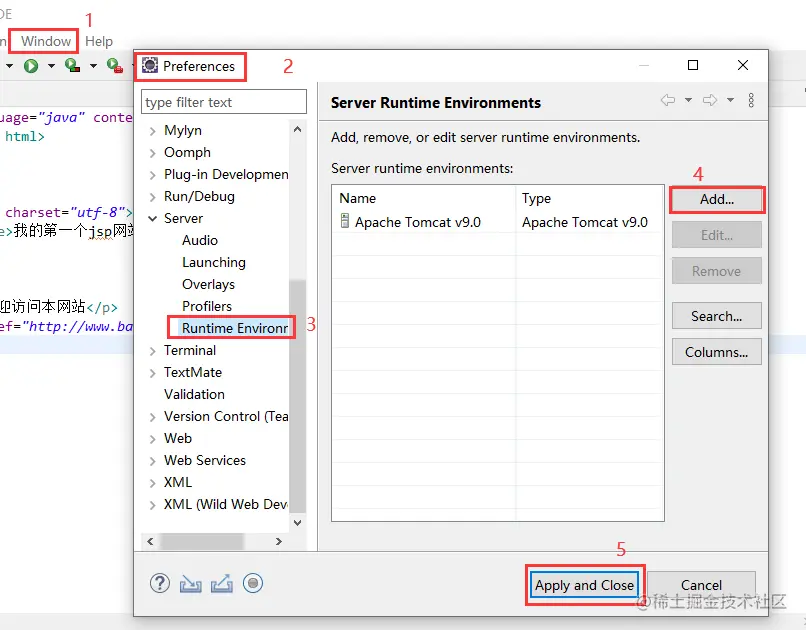Click the Cancel button

point(701,585)
